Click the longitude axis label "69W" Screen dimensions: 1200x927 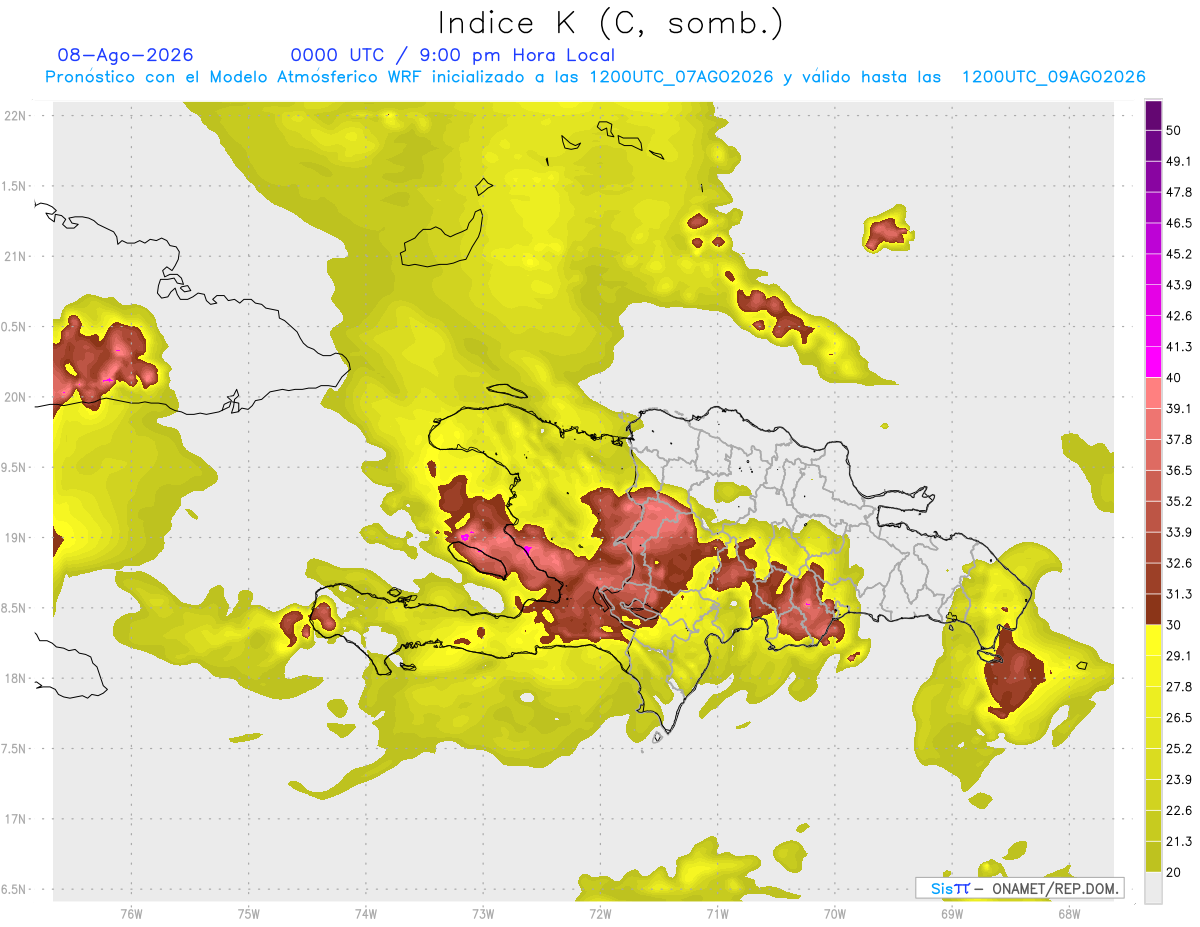[x=952, y=914]
